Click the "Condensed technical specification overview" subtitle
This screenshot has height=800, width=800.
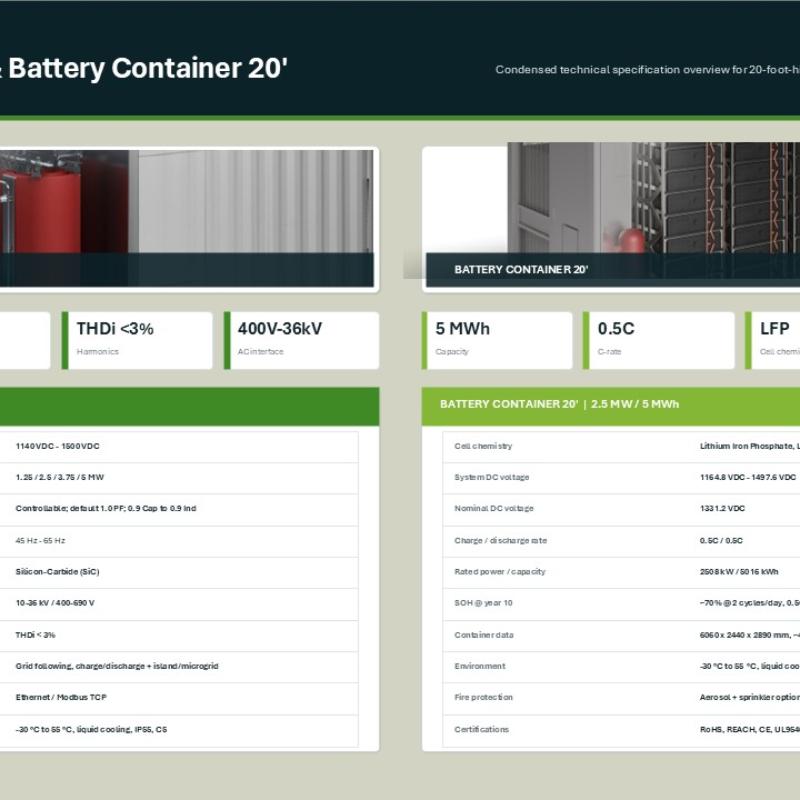(x=647, y=69)
